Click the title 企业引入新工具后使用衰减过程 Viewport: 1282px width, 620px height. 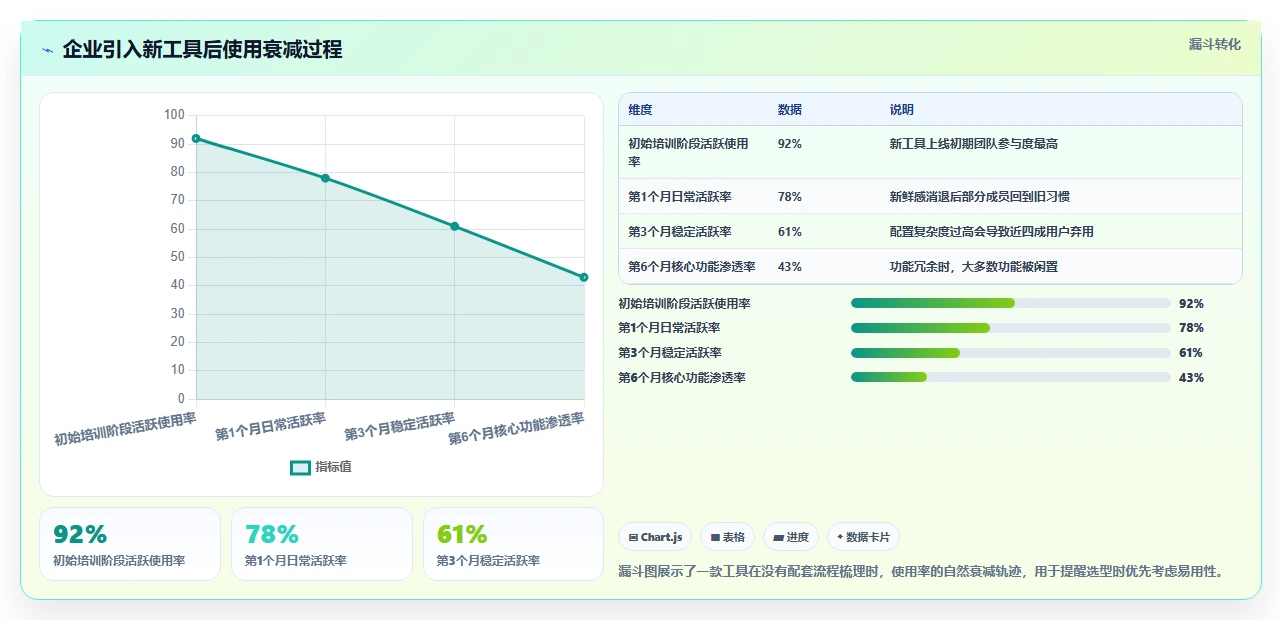(202, 49)
